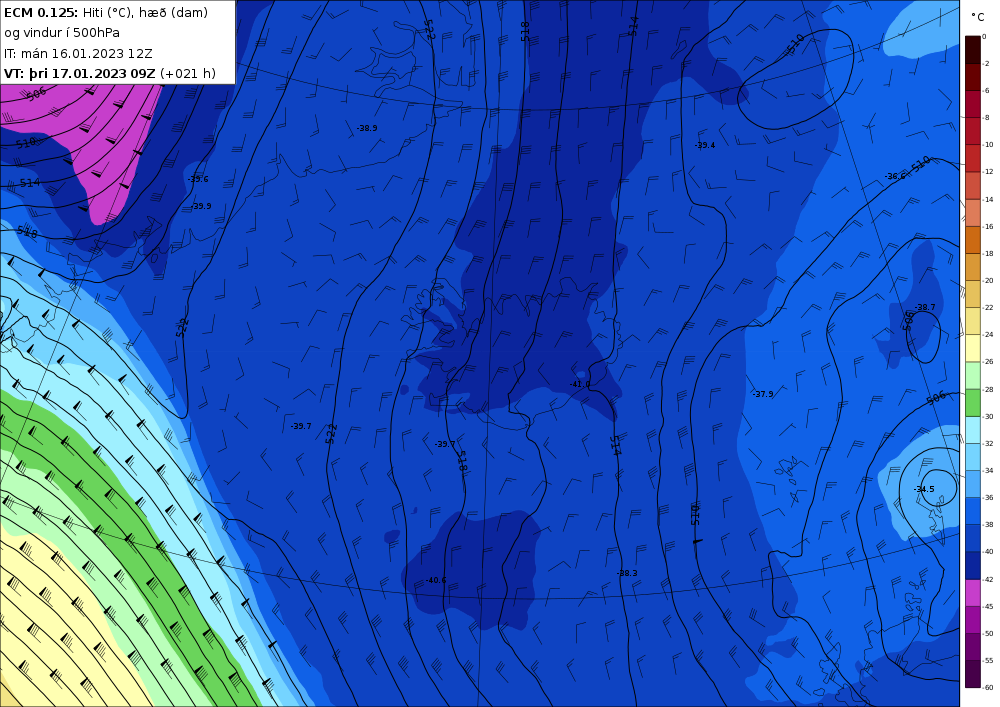Viewport: 1000px width, 707px height.
Task: Click the -41.0 temperature value on the map
Action: [580, 384]
